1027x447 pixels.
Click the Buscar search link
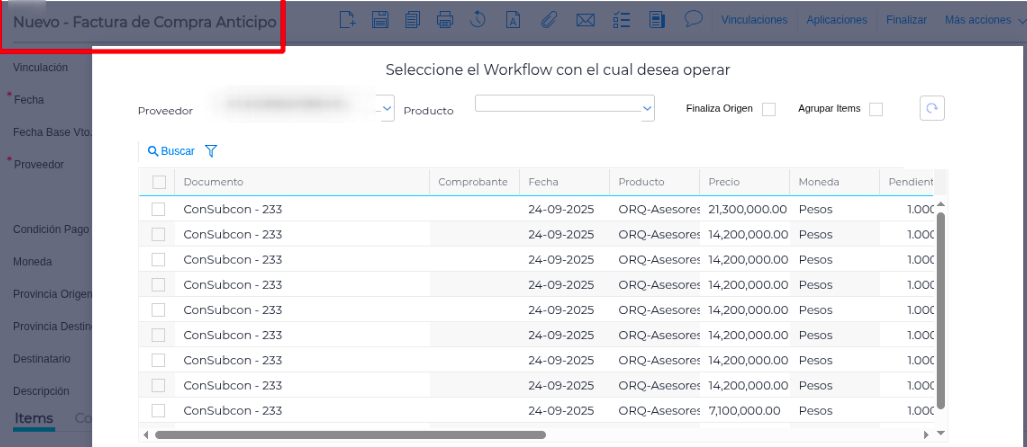(171, 151)
